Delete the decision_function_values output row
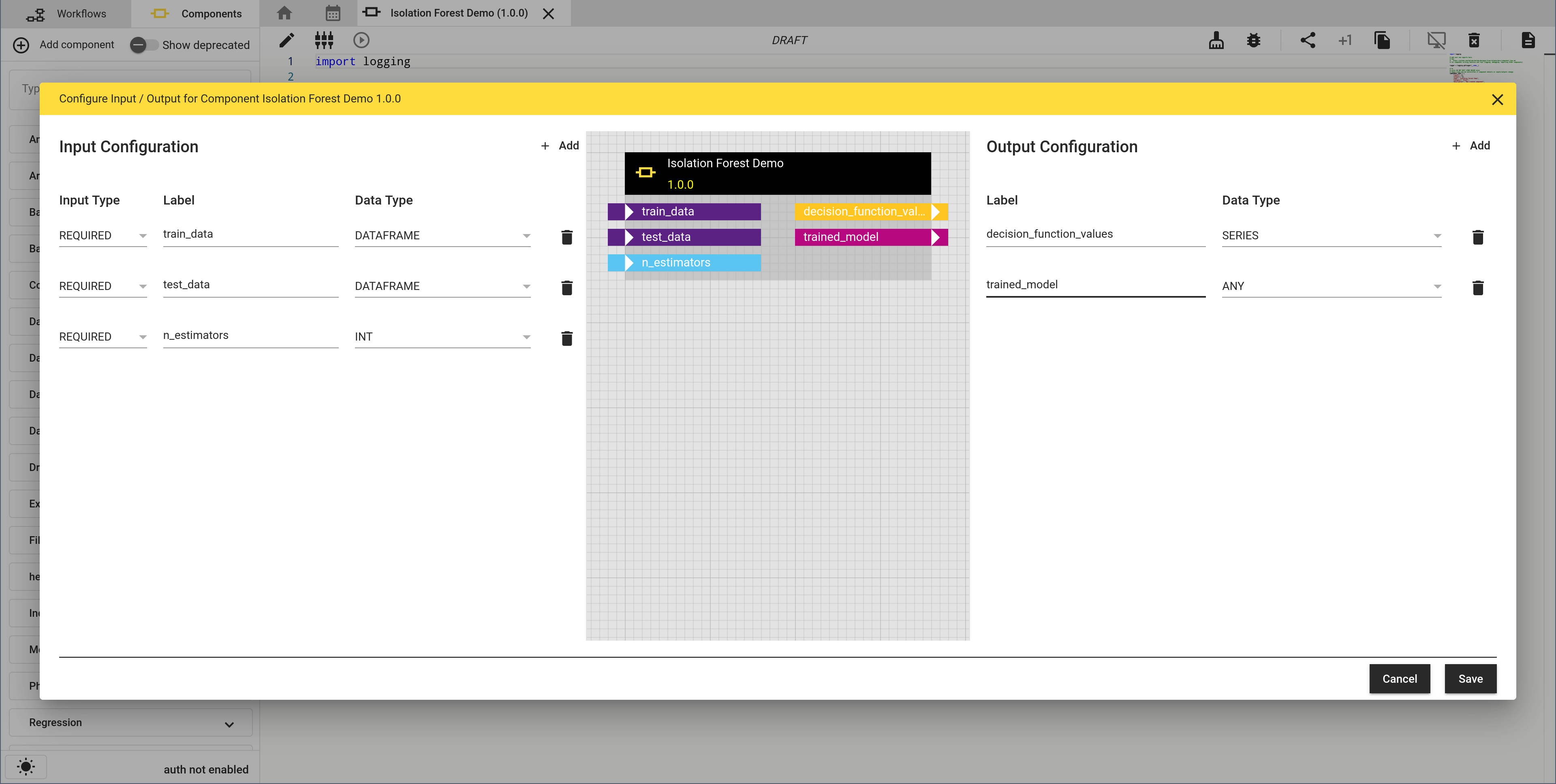Image resolution: width=1556 pixels, height=784 pixels. pyautogui.click(x=1477, y=237)
